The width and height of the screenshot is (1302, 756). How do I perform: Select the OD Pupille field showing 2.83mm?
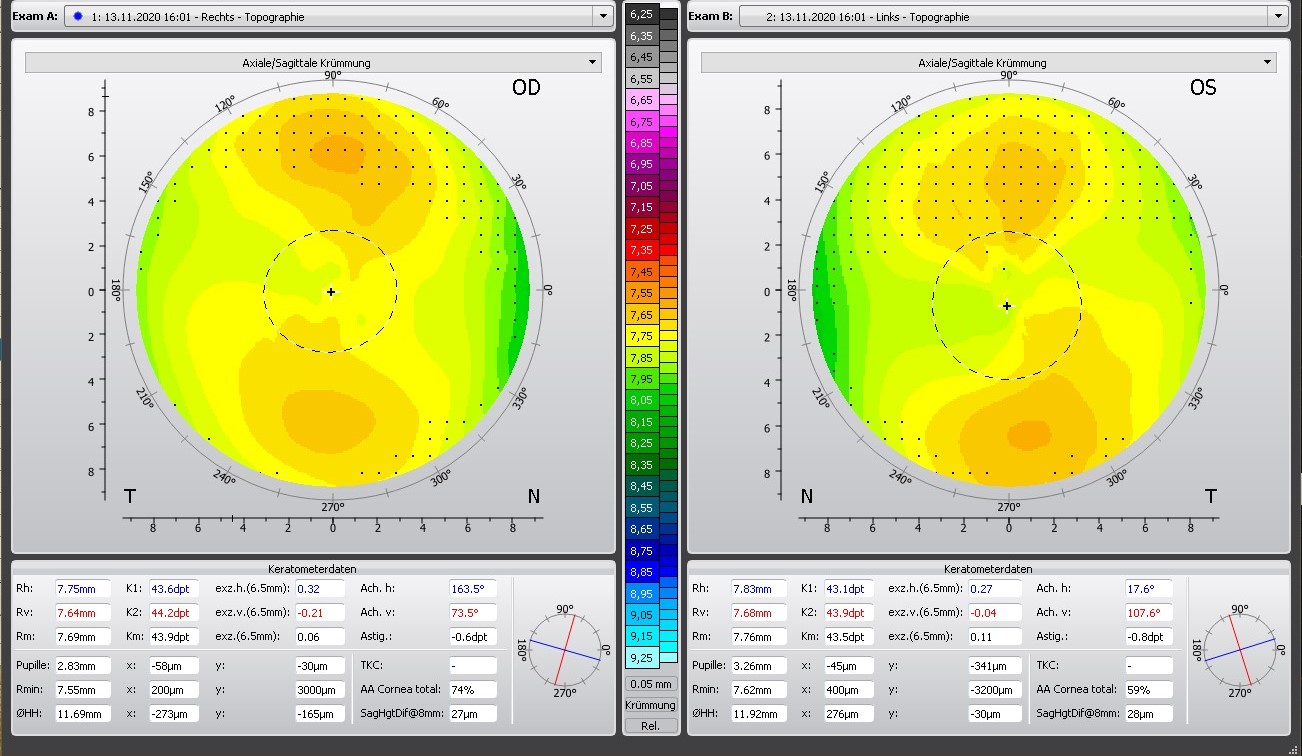coord(82,665)
